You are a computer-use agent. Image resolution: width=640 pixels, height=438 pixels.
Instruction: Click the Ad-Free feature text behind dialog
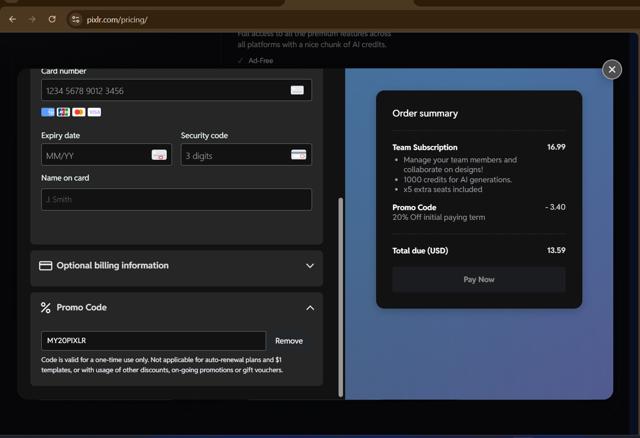[x=260, y=60]
